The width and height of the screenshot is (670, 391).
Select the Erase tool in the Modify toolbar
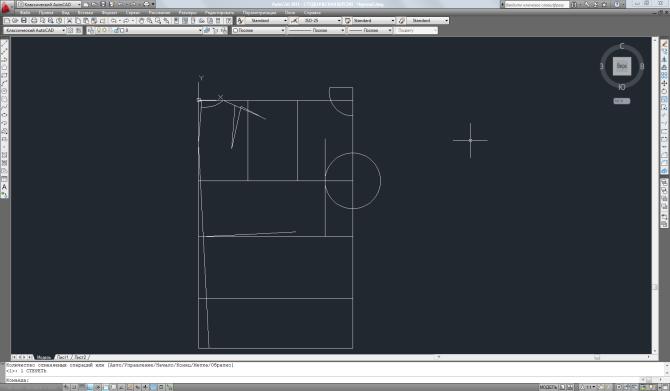pyautogui.click(x=664, y=43)
